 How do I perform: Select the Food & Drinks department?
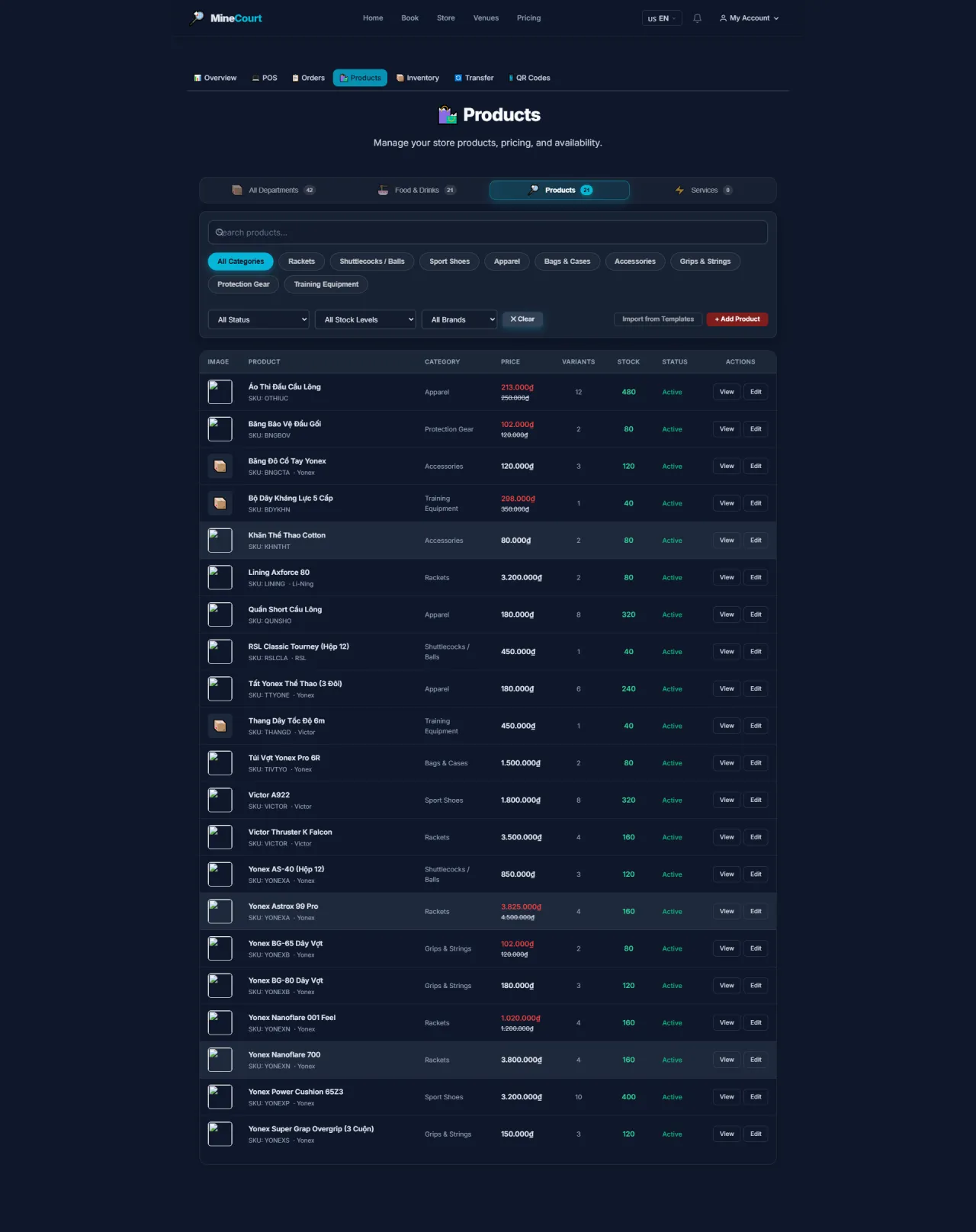tap(417, 191)
